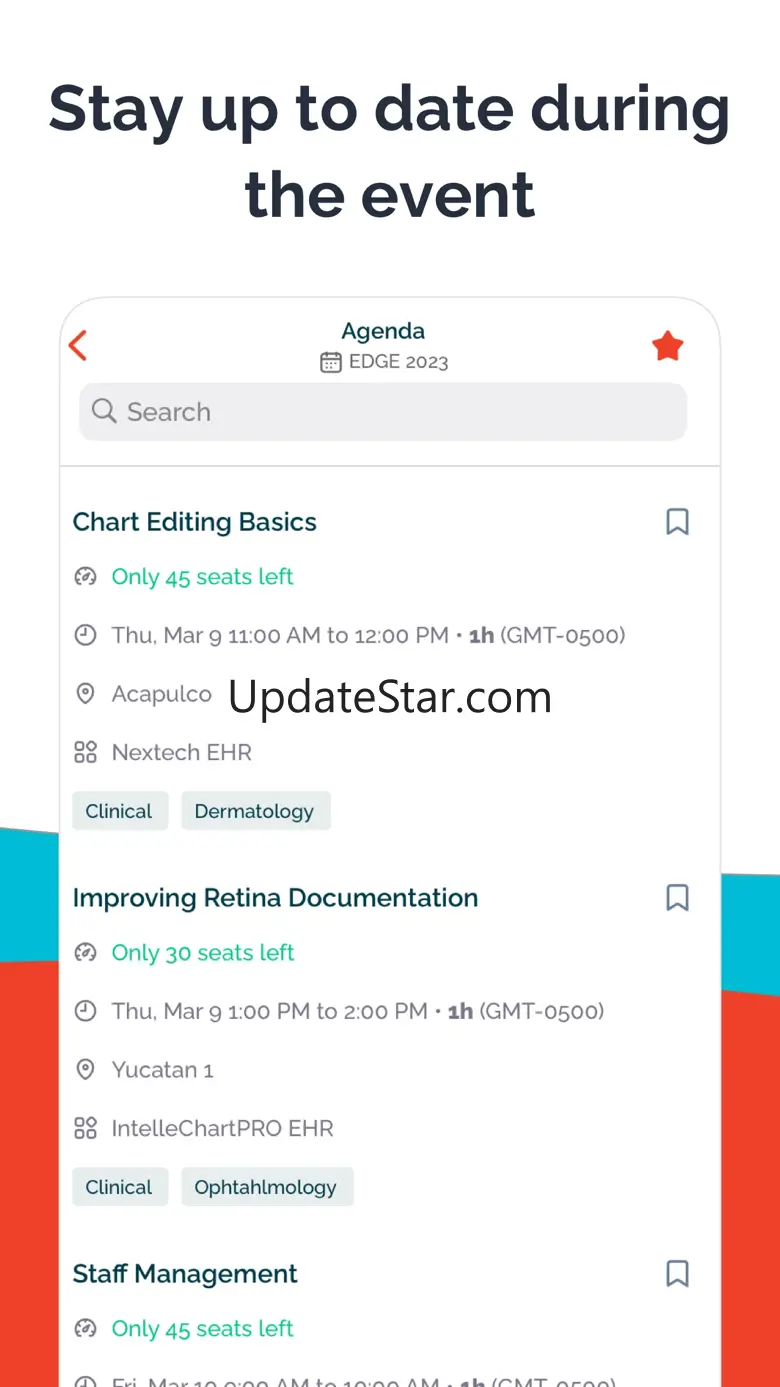The height and width of the screenshot is (1387, 780).
Task: Click the seats gauge icon under Chart Editing Basics
Action: pos(86,577)
